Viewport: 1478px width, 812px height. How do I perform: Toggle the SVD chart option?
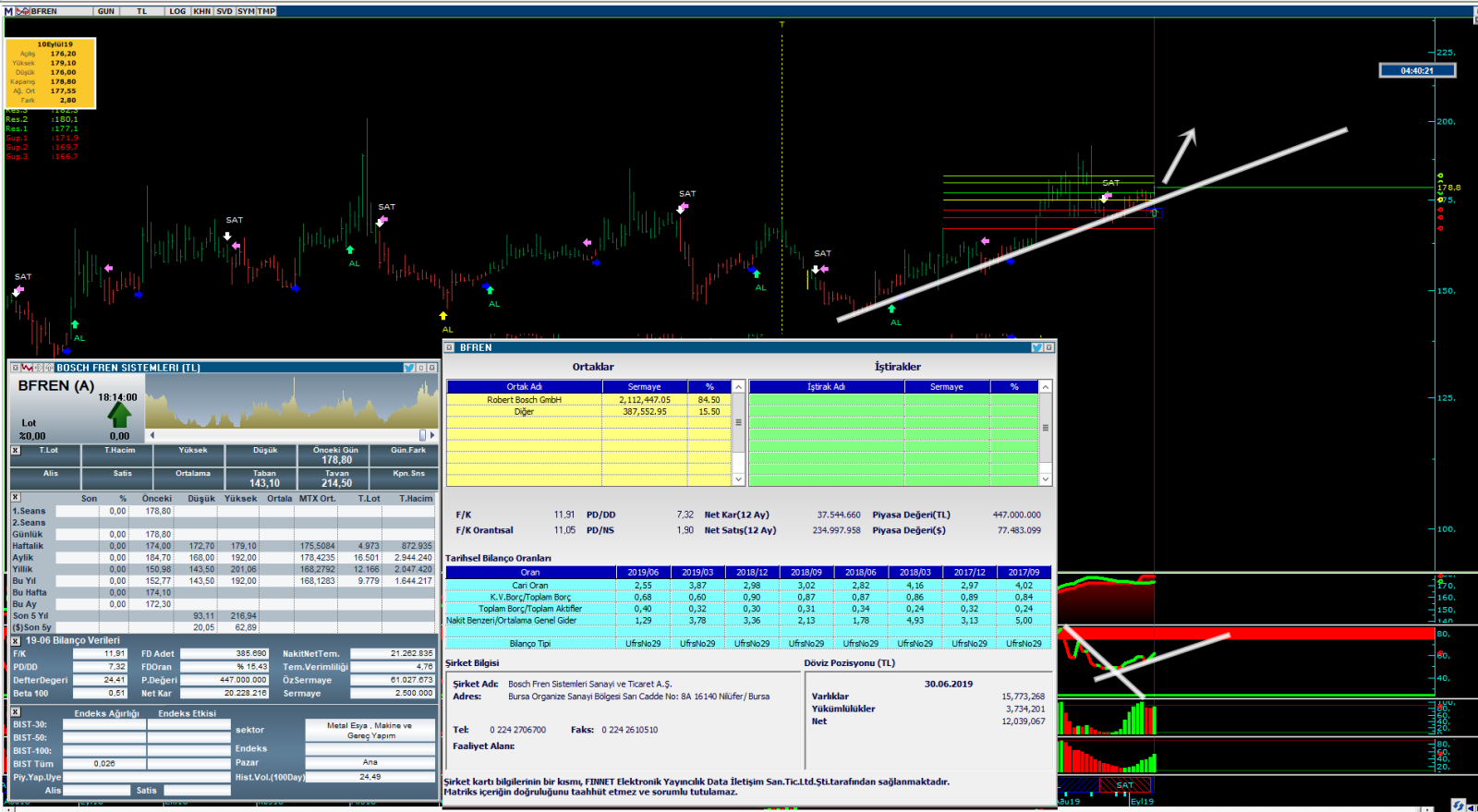(x=224, y=11)
